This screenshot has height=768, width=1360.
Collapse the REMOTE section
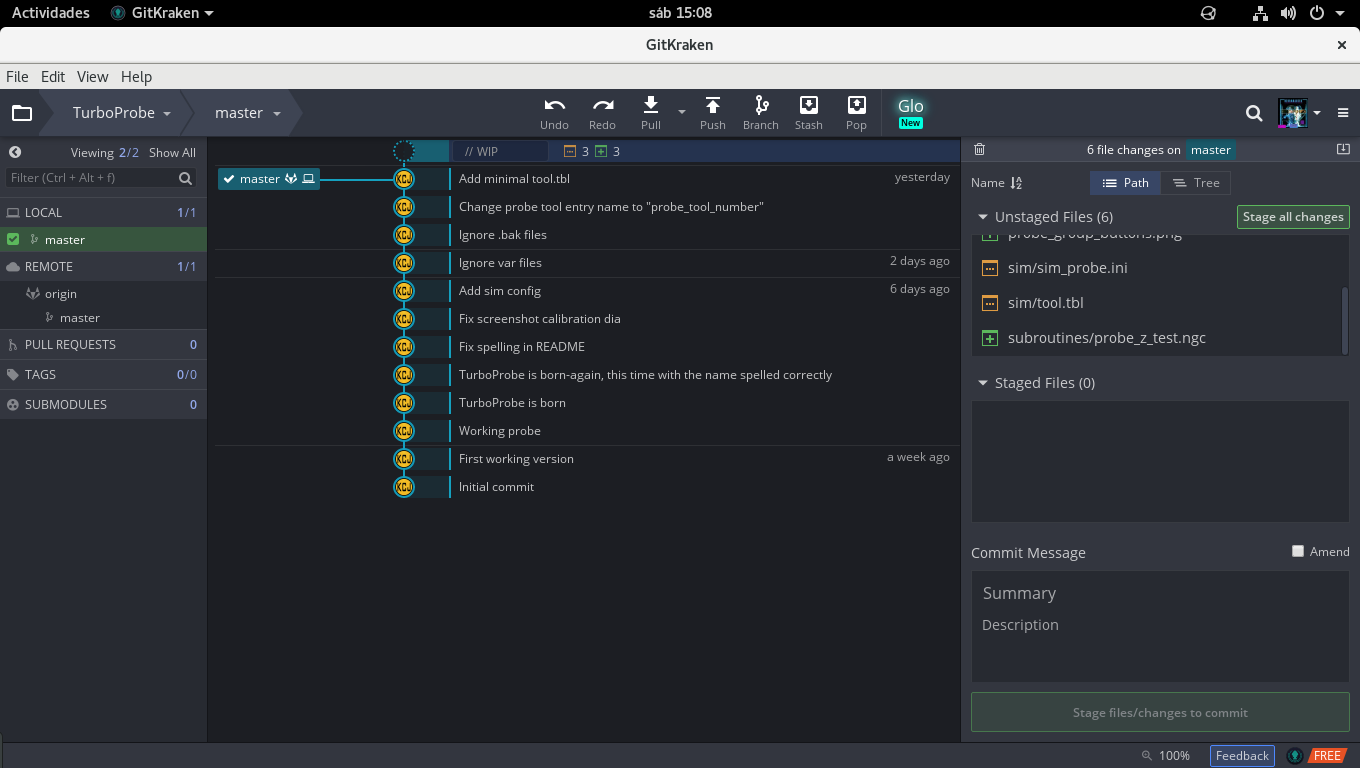point(103,266)
